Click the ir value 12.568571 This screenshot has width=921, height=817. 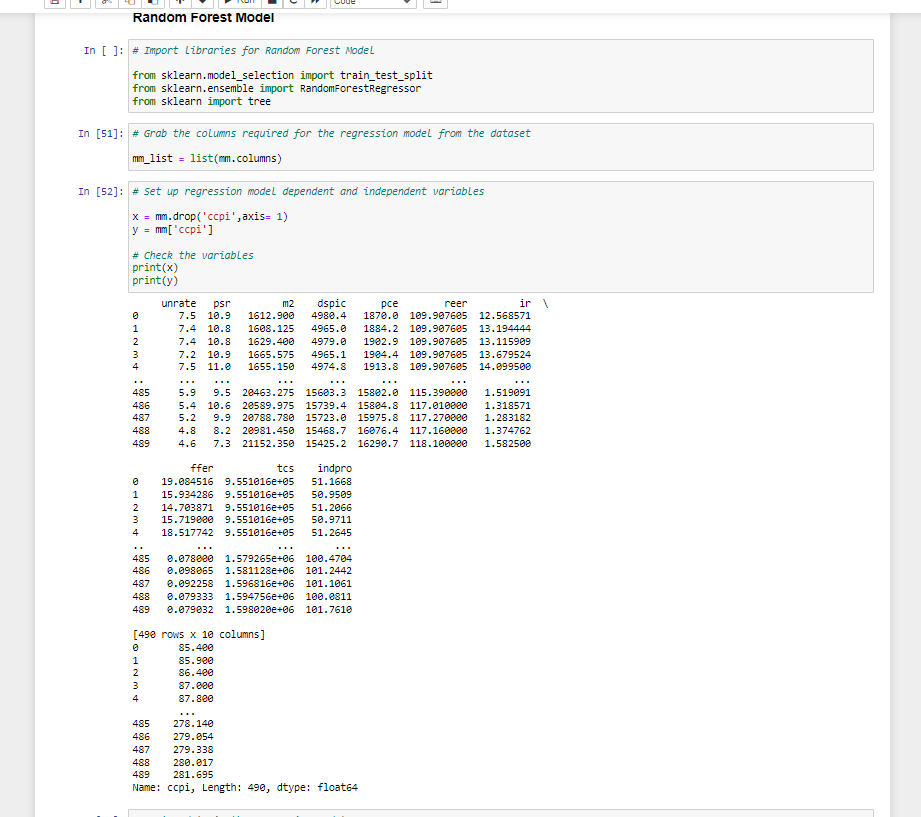505,316
